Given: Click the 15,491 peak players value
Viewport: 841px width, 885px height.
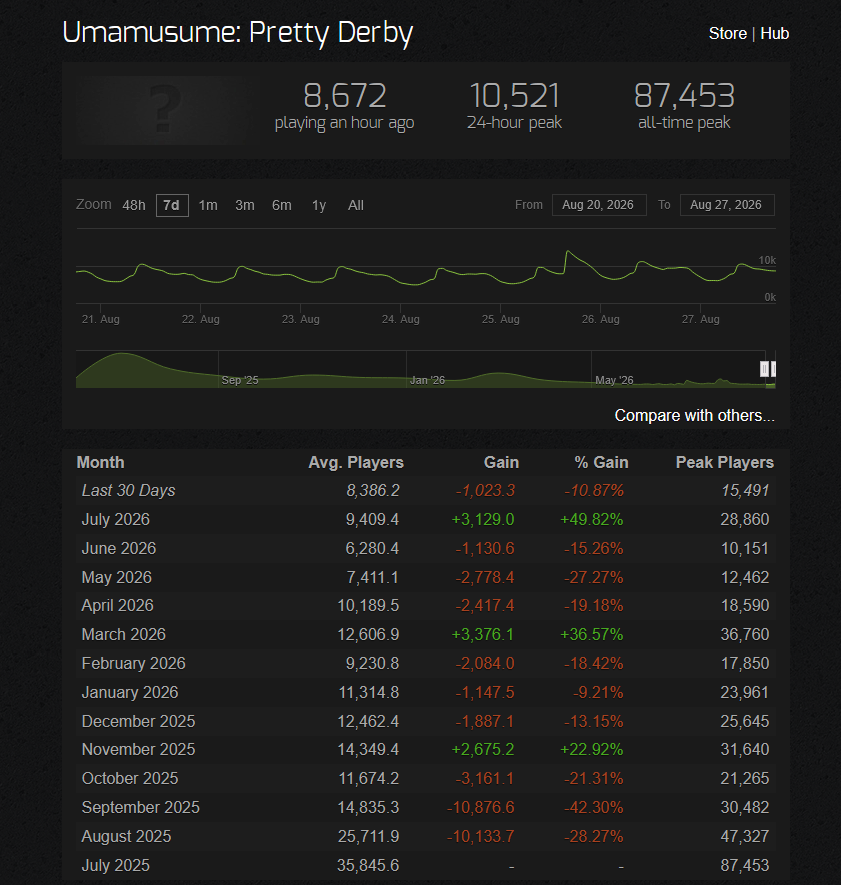Looking at the screenshot, I should click(x=745, y=490).
